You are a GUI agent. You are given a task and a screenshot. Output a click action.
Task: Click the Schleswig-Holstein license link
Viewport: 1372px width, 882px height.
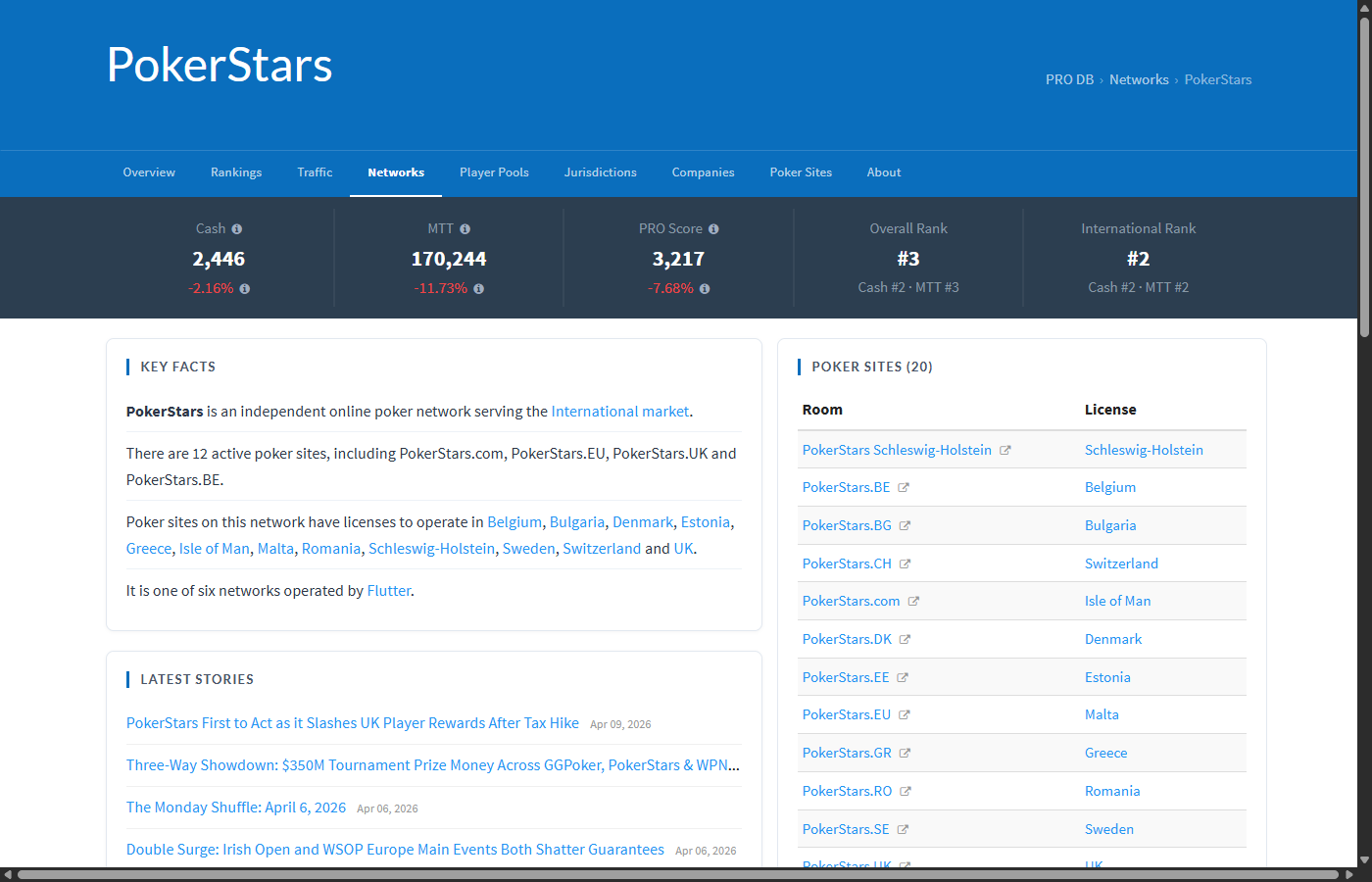click(1144, 450)
